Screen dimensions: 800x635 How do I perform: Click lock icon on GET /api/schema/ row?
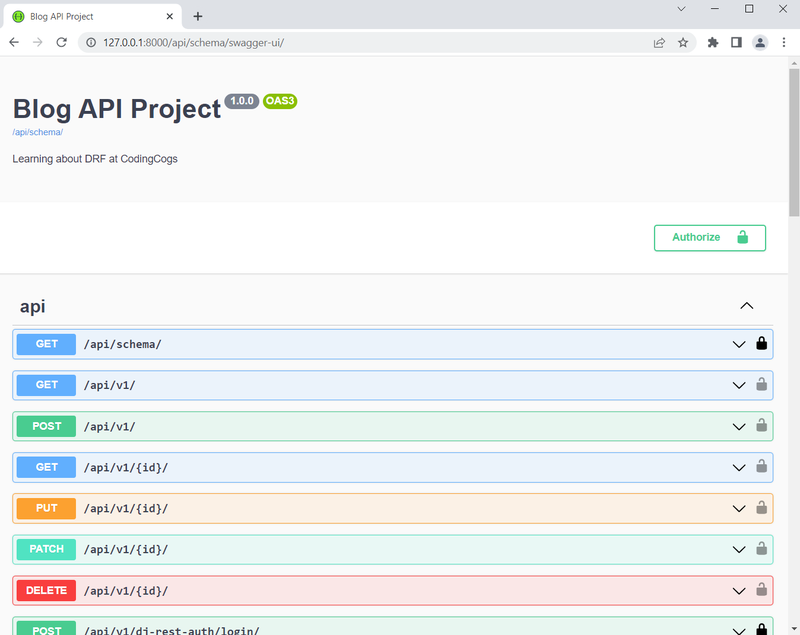coord(761,343)
